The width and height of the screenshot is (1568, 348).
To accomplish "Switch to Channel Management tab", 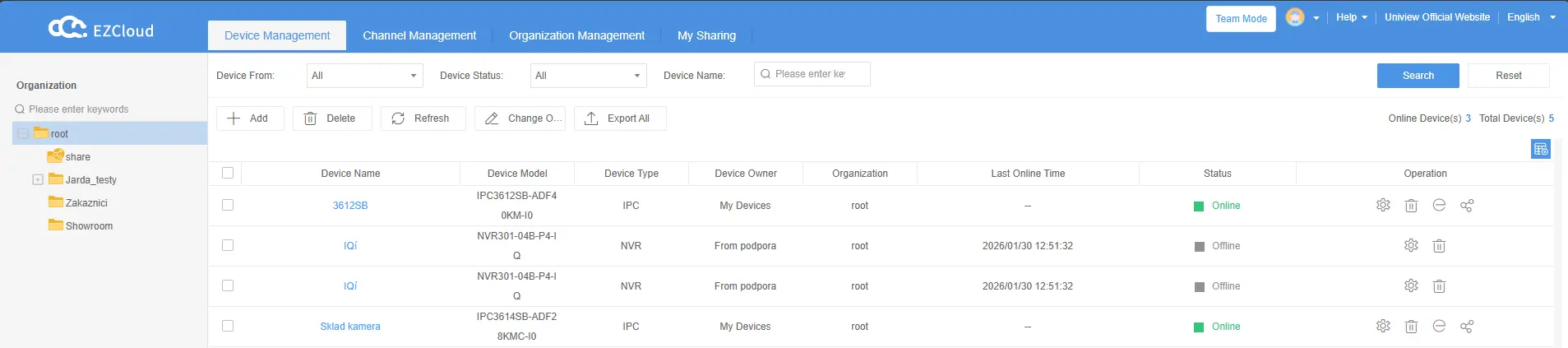I will pos(419,35).
